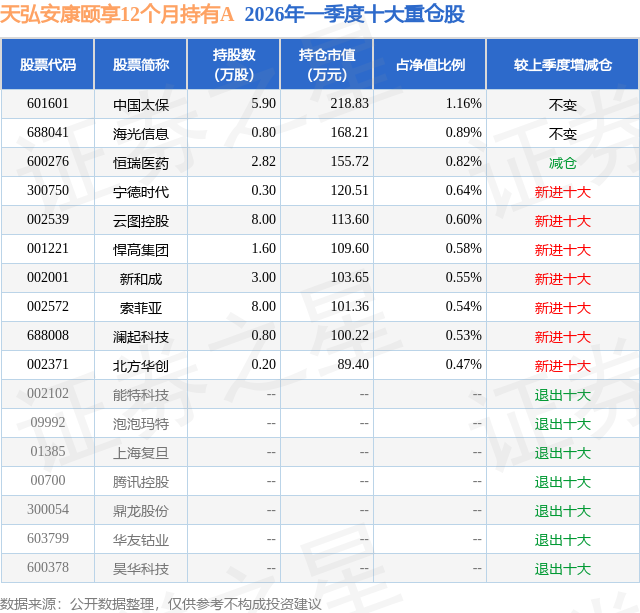Click stock code 688008
Viewport: 640px width, 613px height.
coord(48,335)
